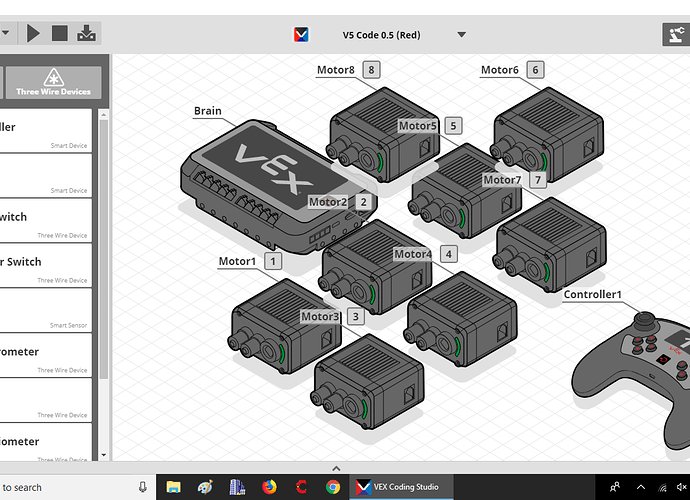Click port number 7 box

(x=538, y=180)
